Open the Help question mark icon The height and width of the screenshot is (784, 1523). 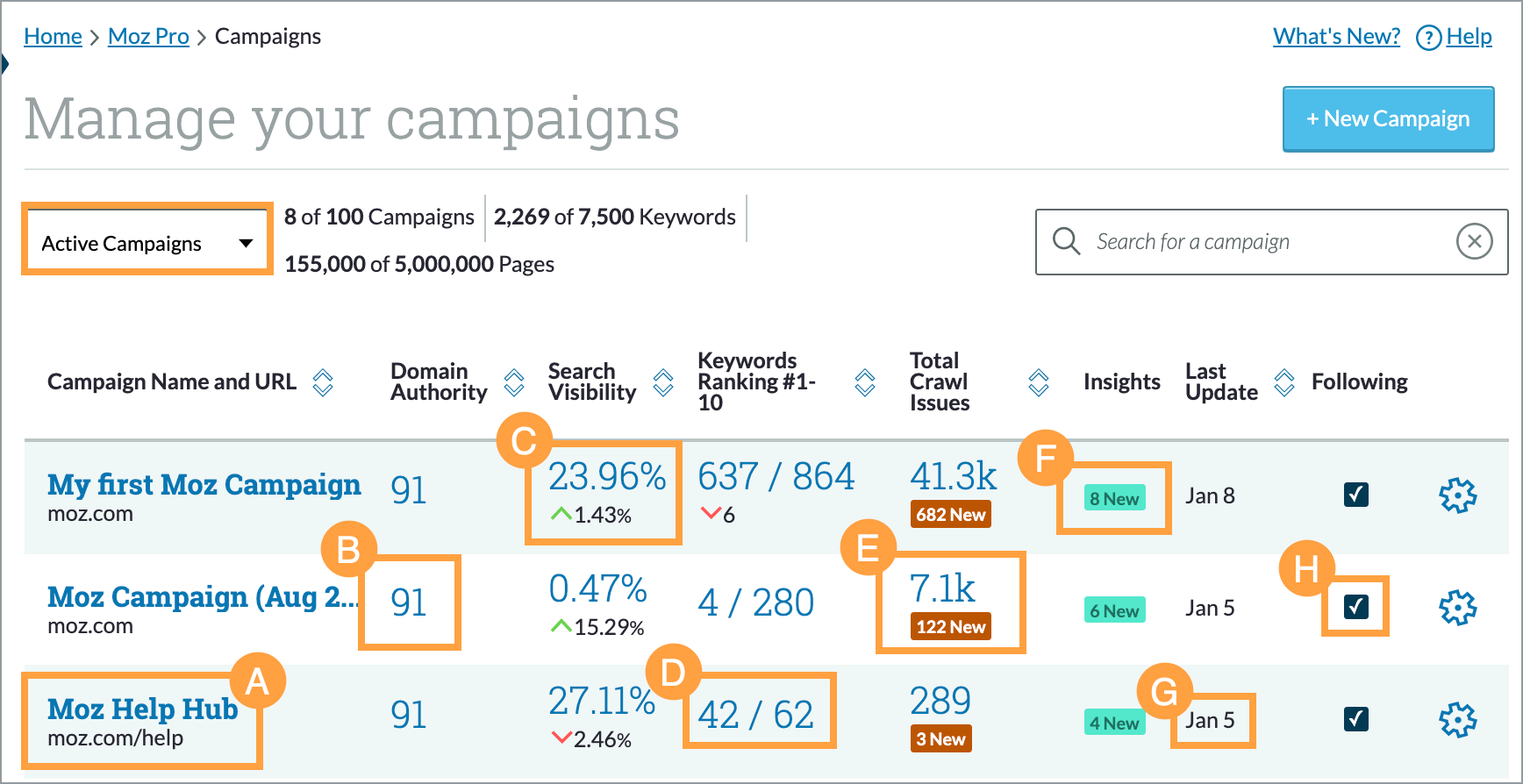click(1428, 37)
